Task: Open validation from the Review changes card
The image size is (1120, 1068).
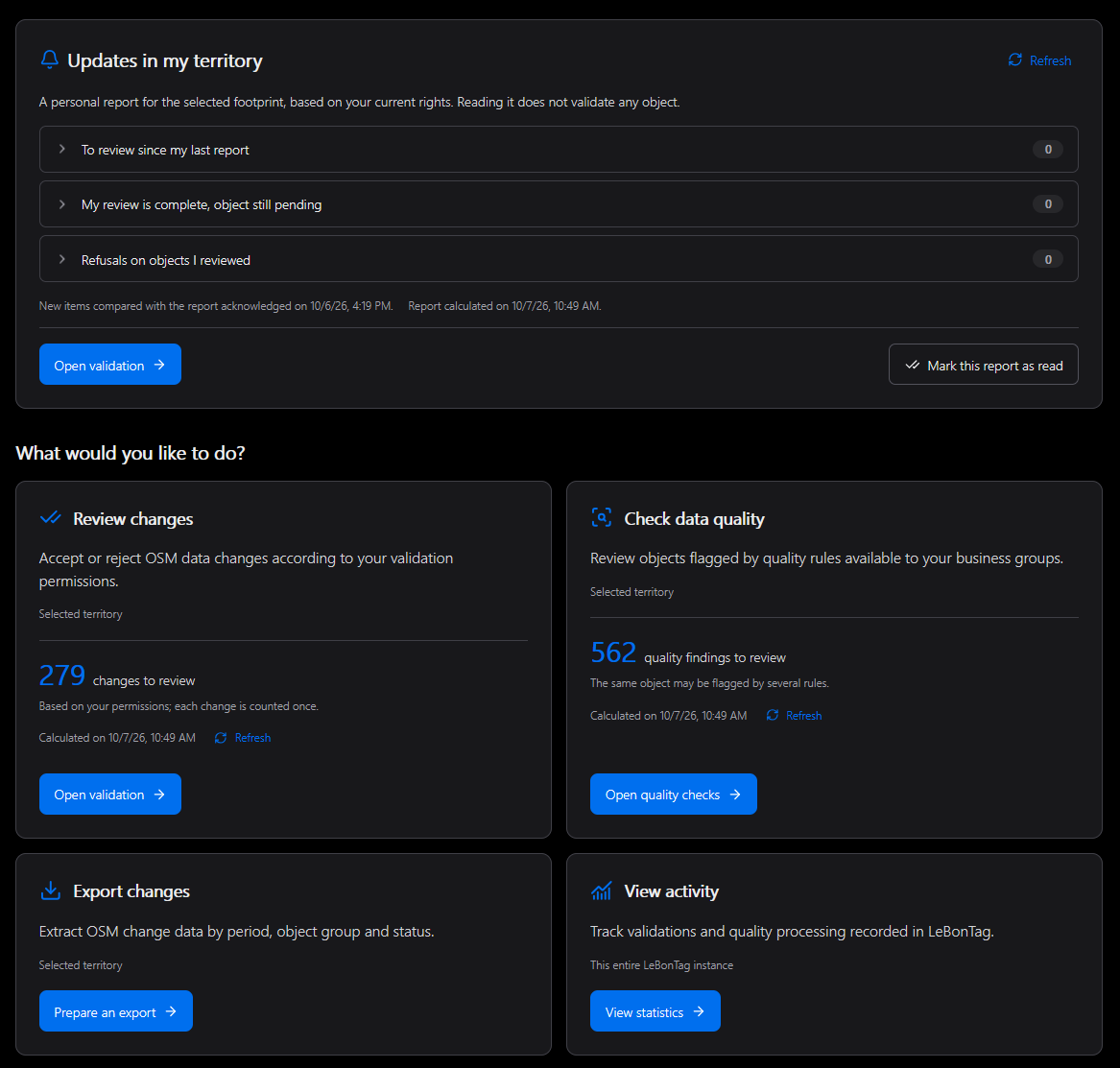Action: pyautogui.click(x=110, y=795)
